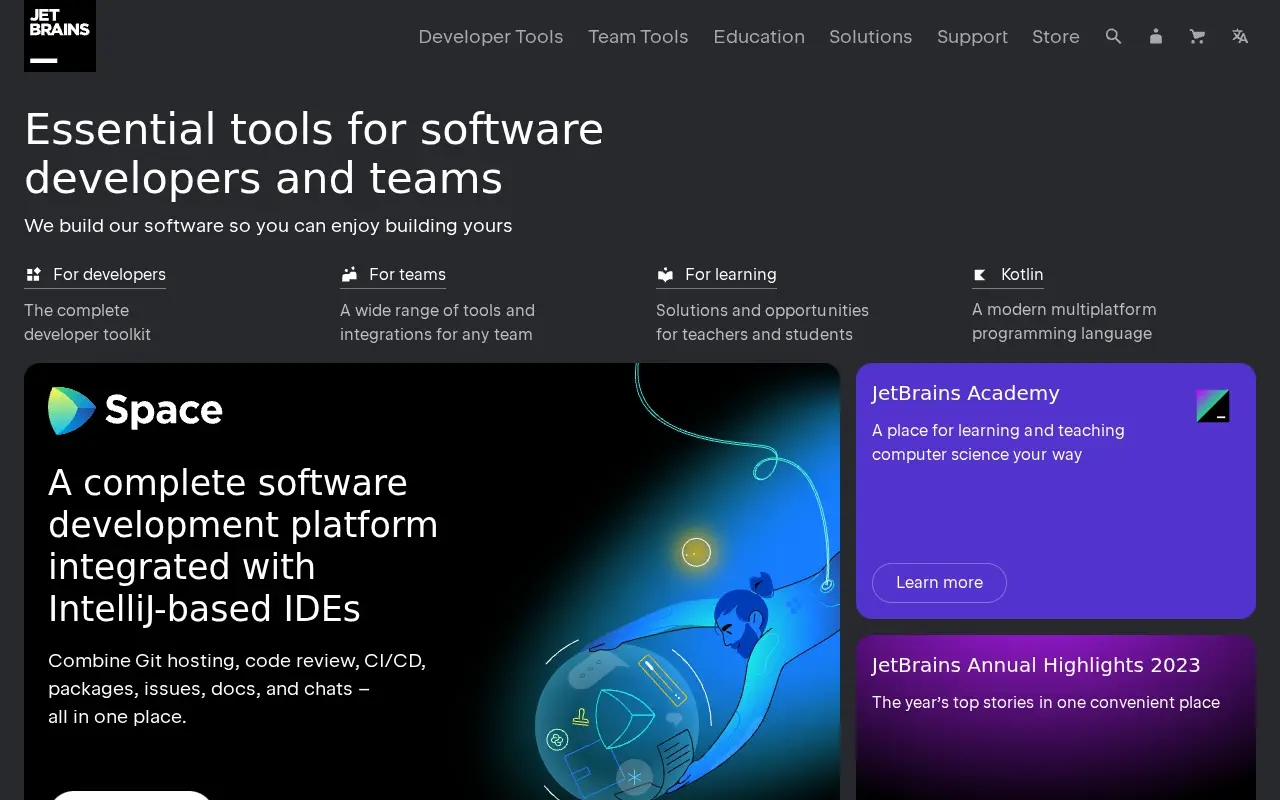Click "Solutions and opportunities for teachers" text

(762, 322)
